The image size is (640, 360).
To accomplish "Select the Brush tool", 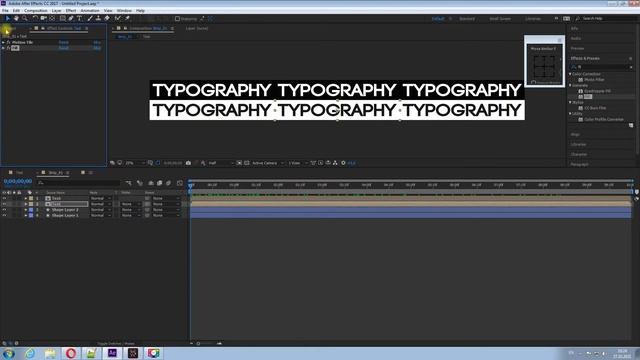I will coord(90,18).
